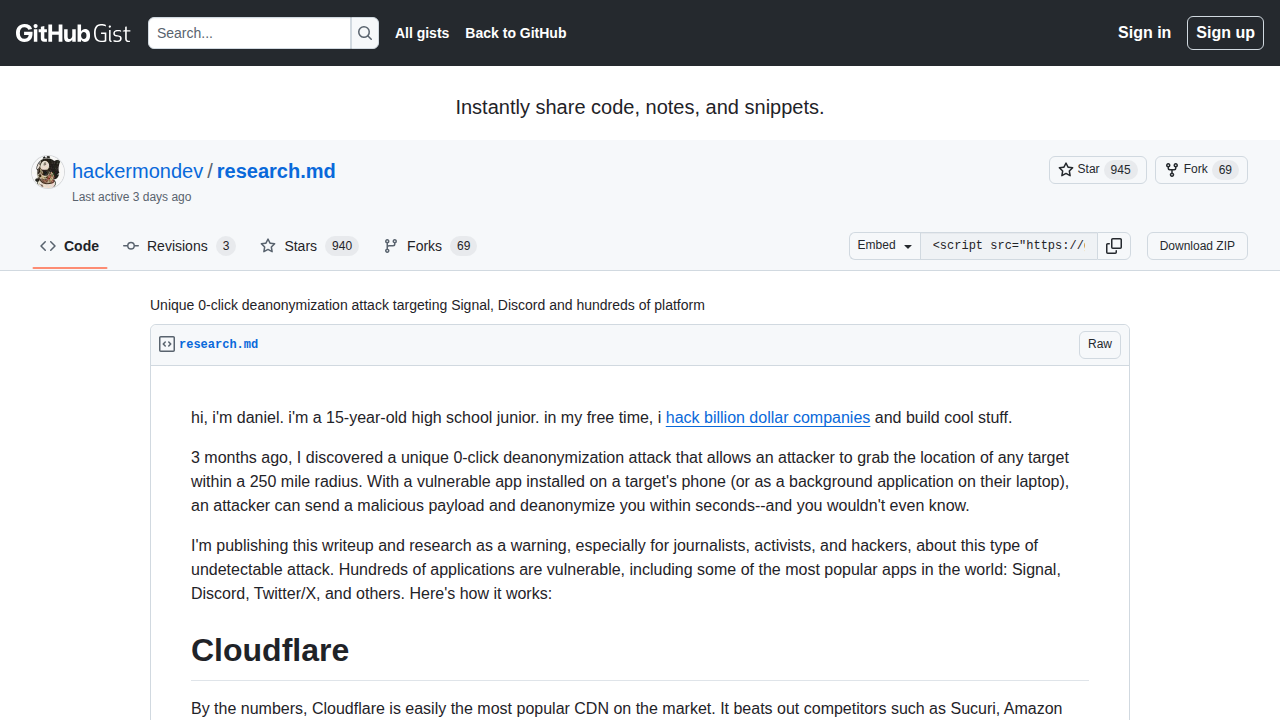The height and width of the screenshot is (720, 1280).
Task: Download the gist as ZIP
Action: (1197, 246)
